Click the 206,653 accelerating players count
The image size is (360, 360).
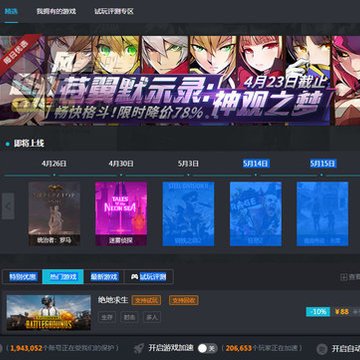coord(239,348)
